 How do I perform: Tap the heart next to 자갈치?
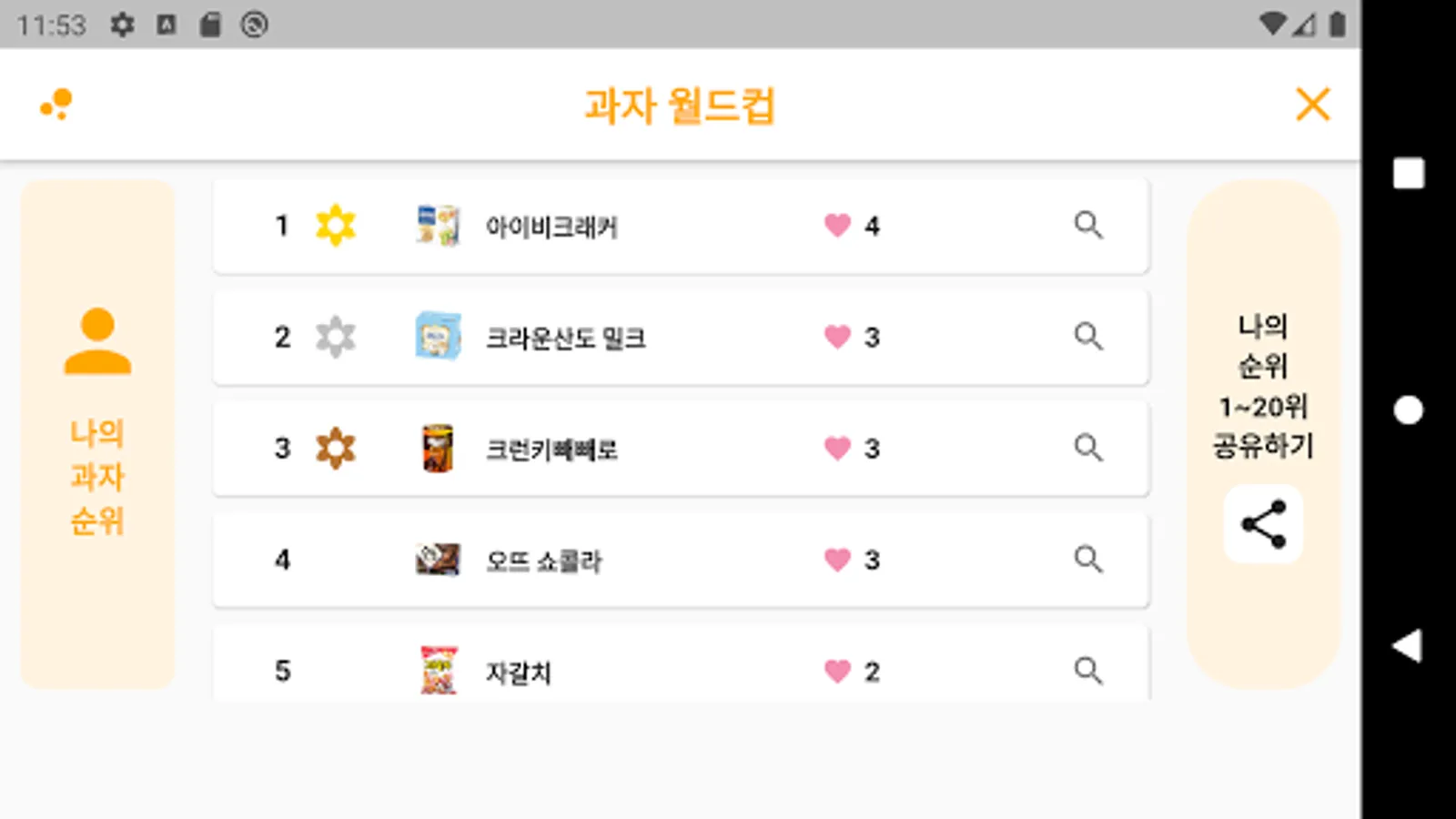(837, 672)
